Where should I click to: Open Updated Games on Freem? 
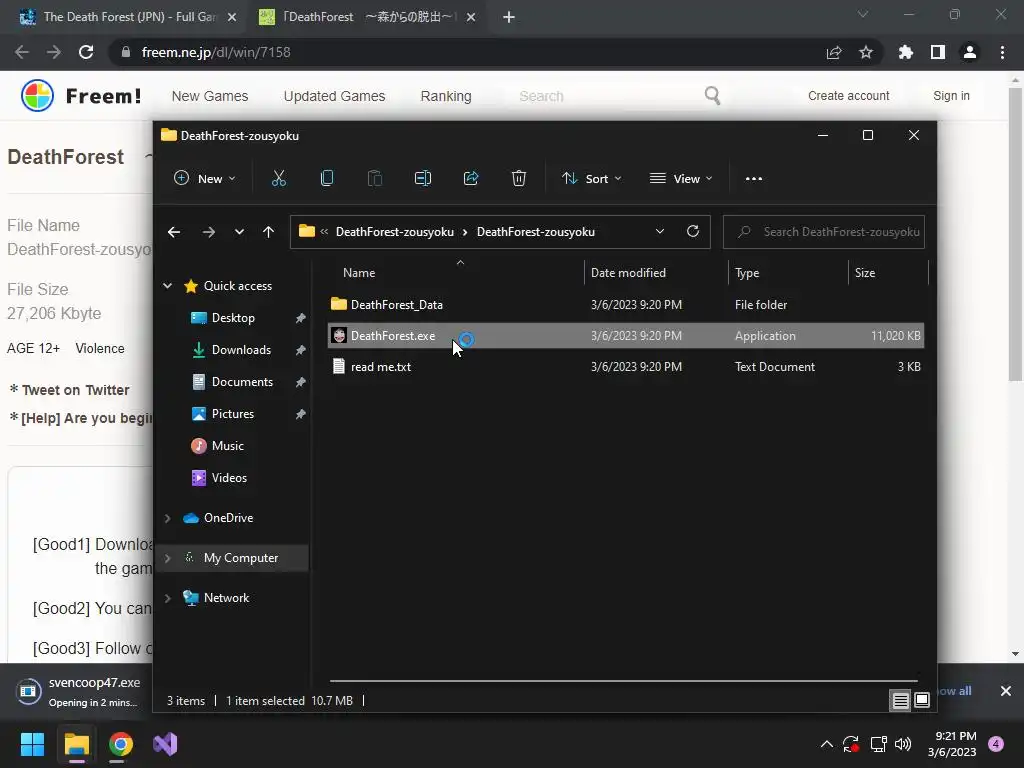pos(334,96)
